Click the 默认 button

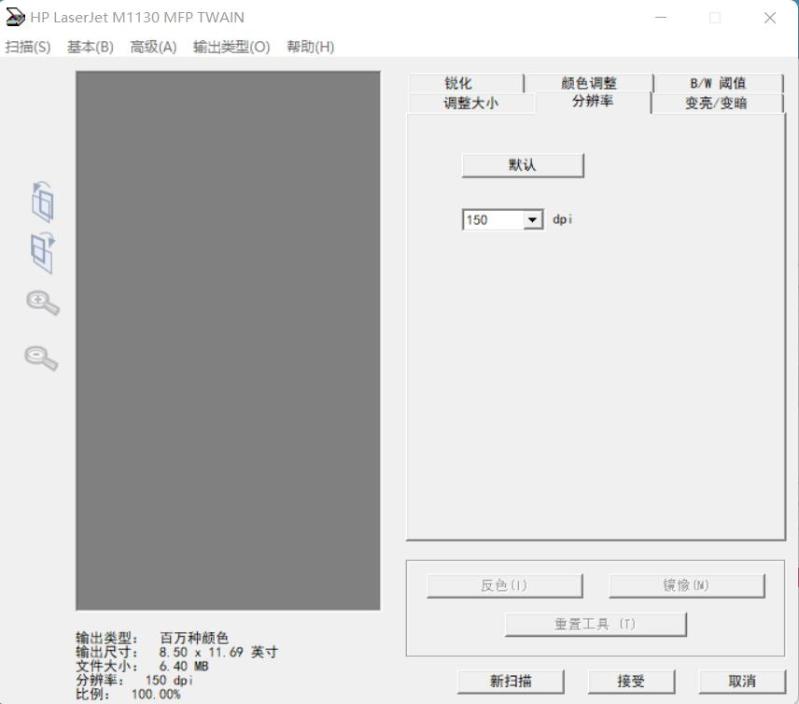click(522, 165)
